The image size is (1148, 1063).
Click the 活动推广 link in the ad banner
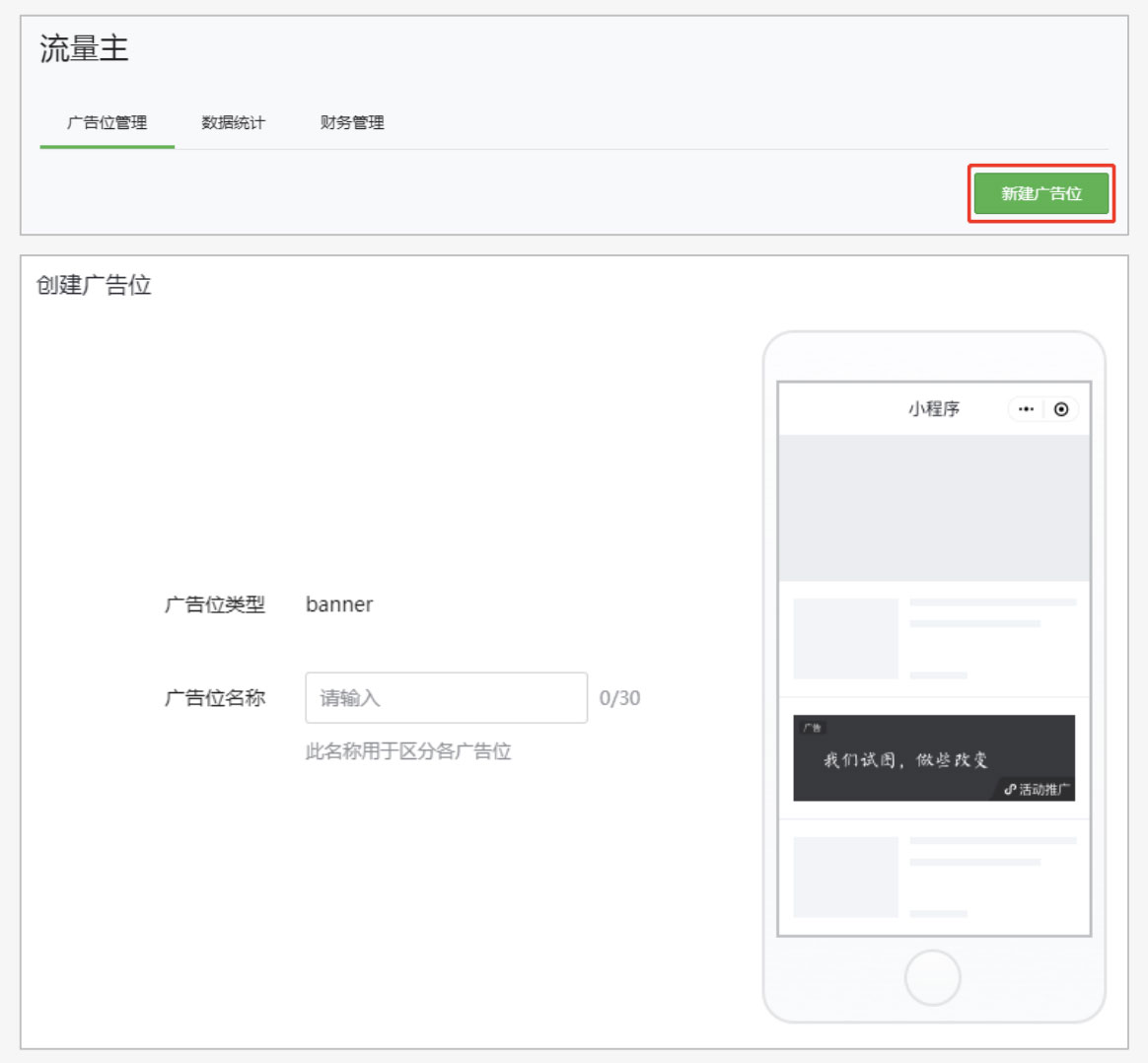[x=1037, y=789]
